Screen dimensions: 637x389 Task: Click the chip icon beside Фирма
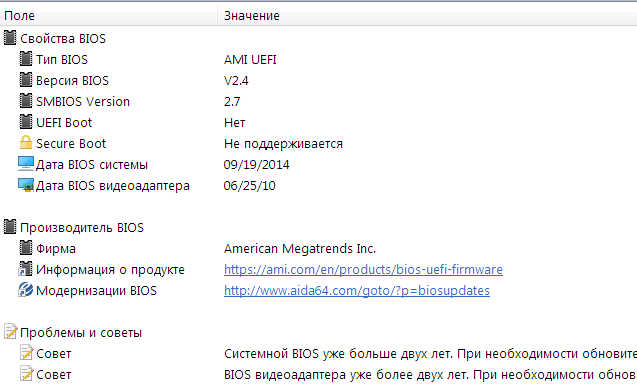pos(26,248)
